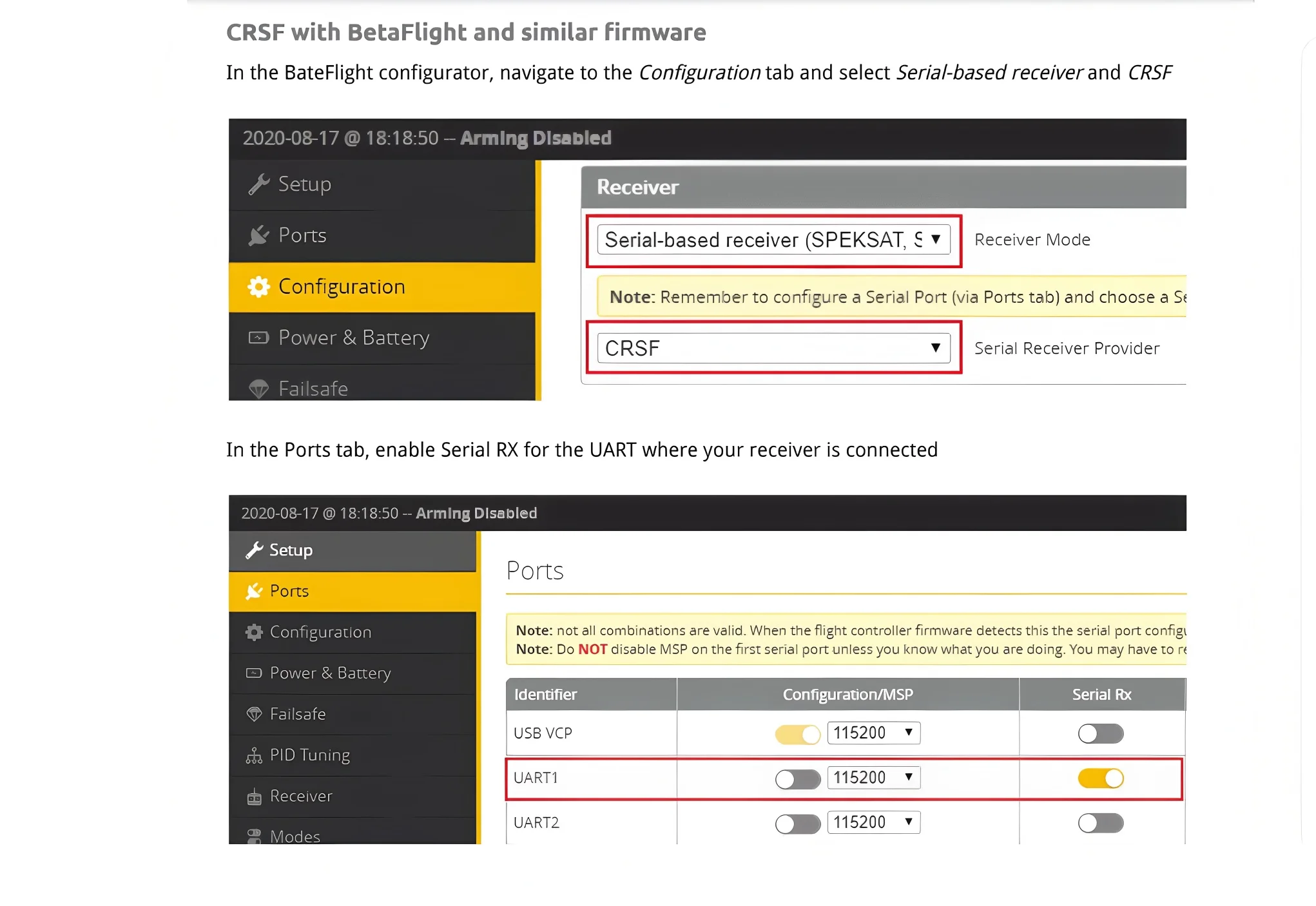Click the UART2 identifier cell
The width and height of the screenshot is (1316, 906).
(592, 823)
